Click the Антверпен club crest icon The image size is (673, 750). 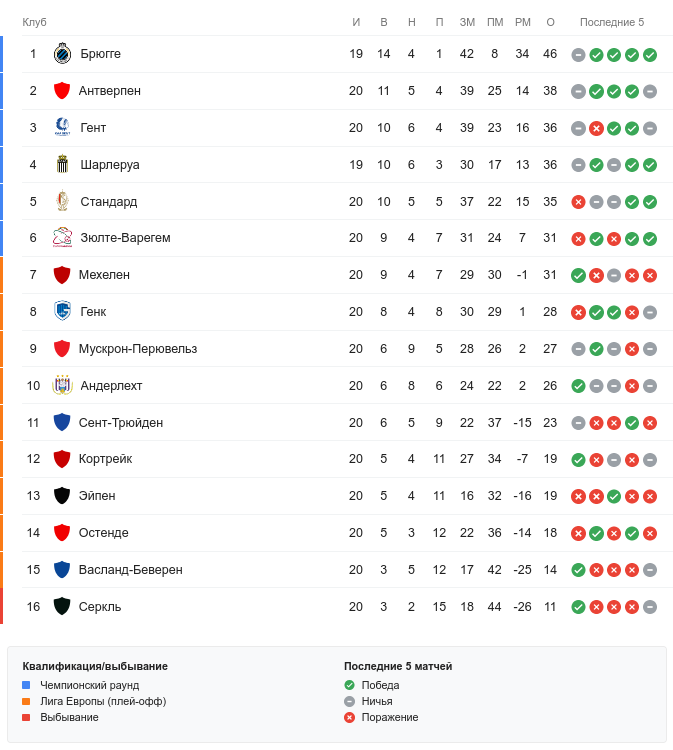[62, 91]
